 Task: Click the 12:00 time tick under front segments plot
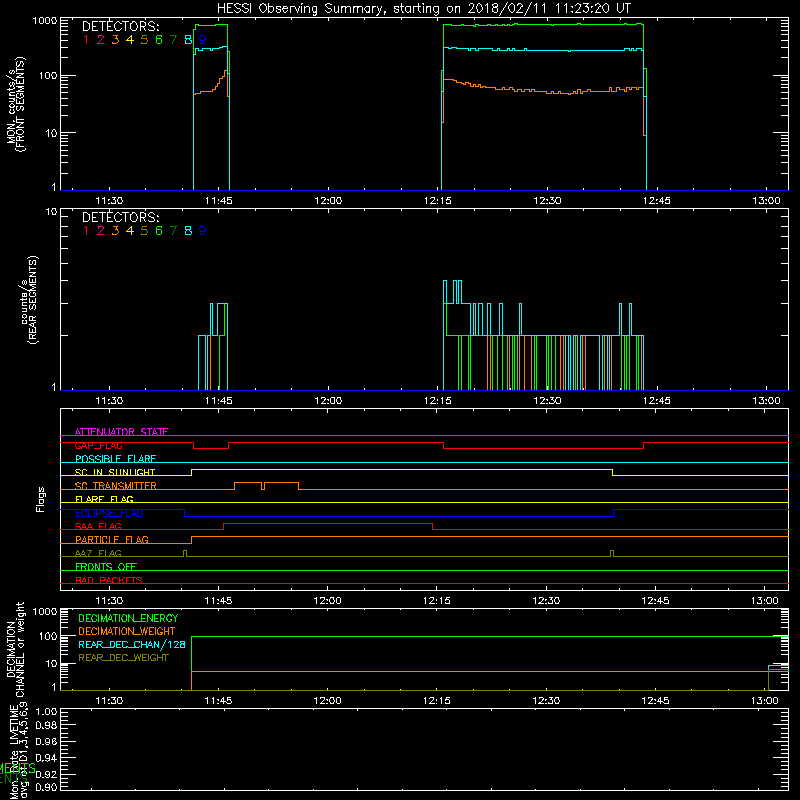point(328,201)
